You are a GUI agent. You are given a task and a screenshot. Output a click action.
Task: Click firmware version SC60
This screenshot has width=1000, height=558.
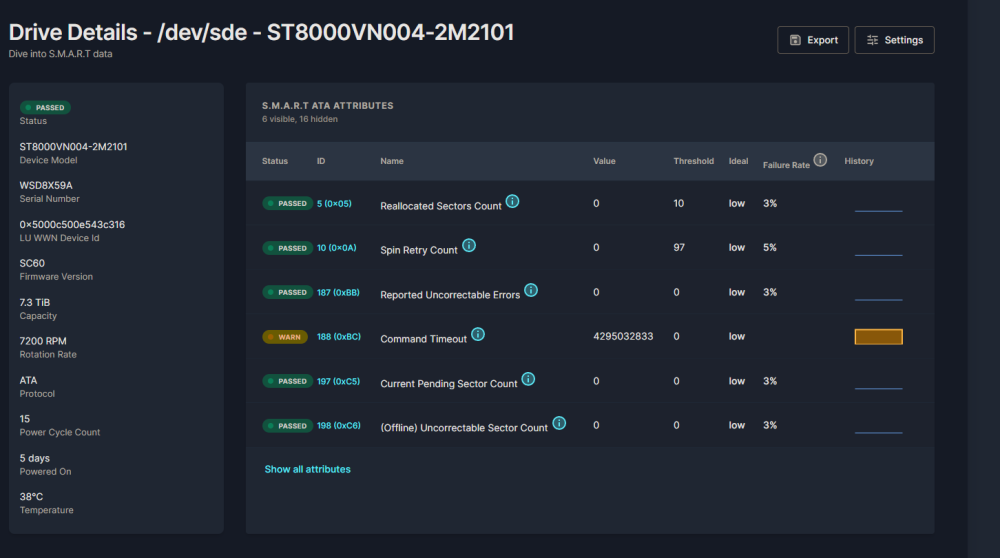[x=32, y=263]
